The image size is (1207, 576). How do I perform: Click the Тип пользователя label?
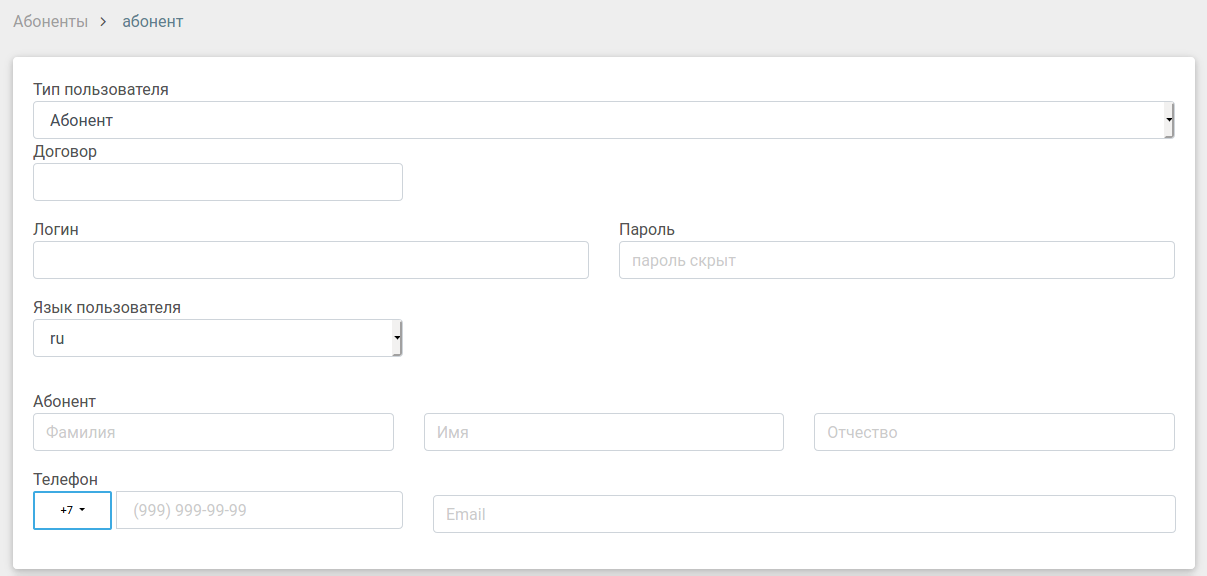point(101,90)
